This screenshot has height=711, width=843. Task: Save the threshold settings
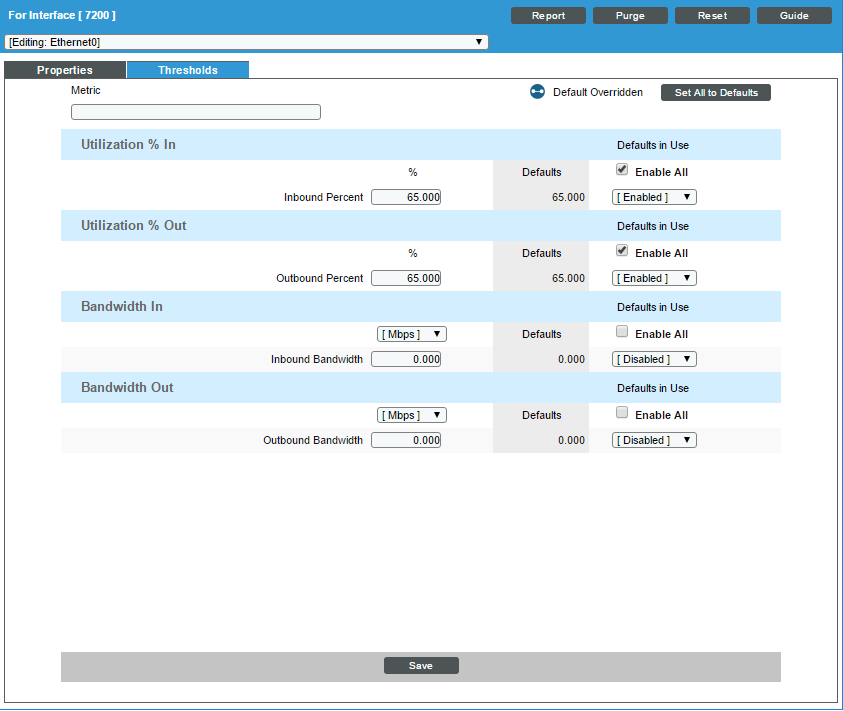(x=421, y=665)
